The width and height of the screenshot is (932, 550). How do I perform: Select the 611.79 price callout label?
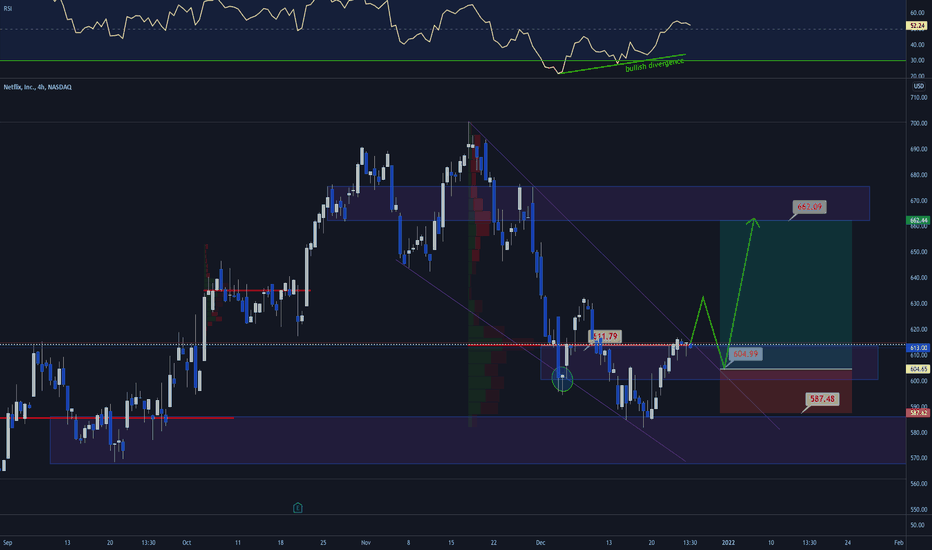point(605,337)
